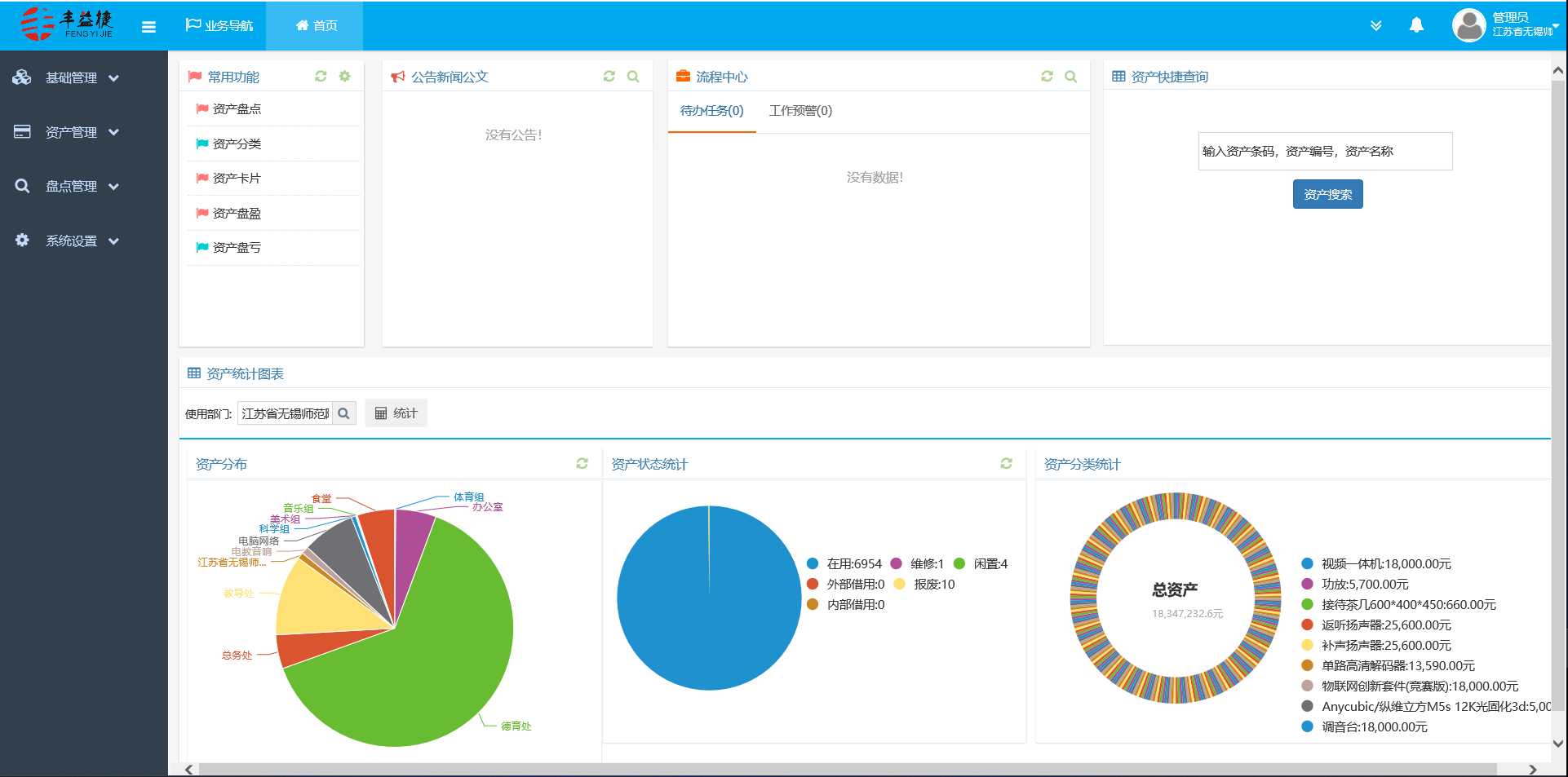Refresh the 资产分布 chart
This screenshot has width=1568, height=777.
(x=582, y=463)
